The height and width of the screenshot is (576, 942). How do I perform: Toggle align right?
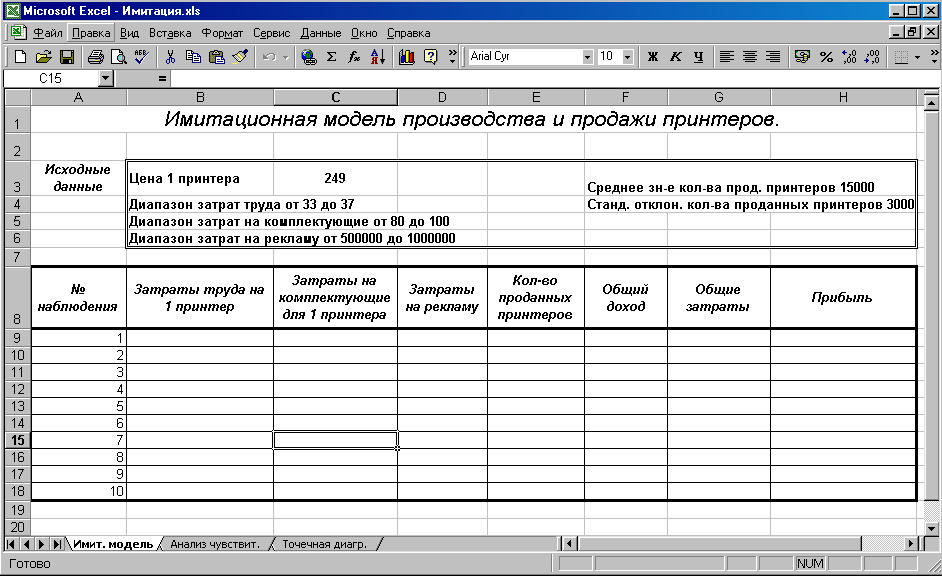pyautogui.click(x=773, y=57)
